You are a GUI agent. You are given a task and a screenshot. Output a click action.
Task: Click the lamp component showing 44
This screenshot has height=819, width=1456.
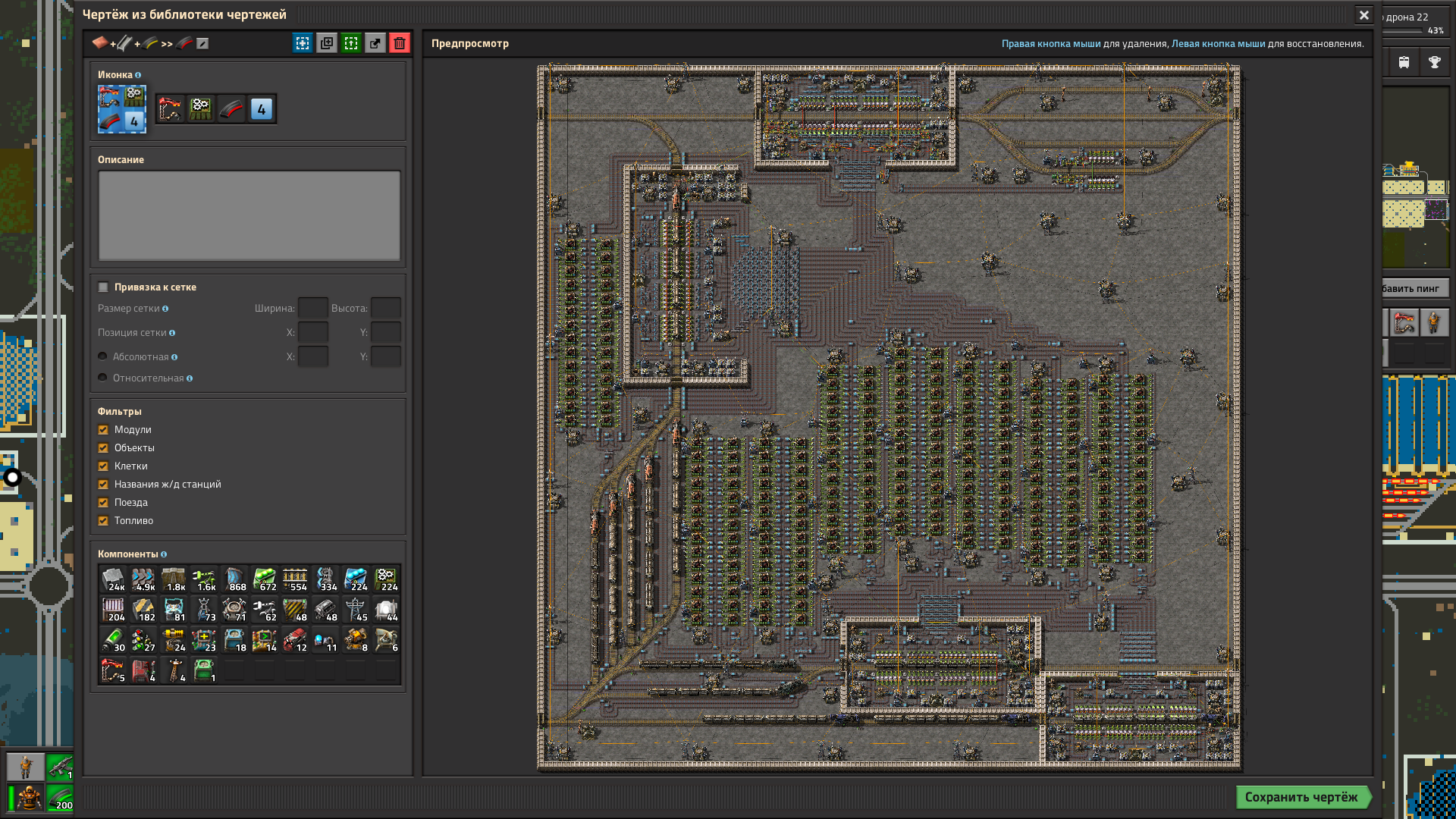click(386, 610)
